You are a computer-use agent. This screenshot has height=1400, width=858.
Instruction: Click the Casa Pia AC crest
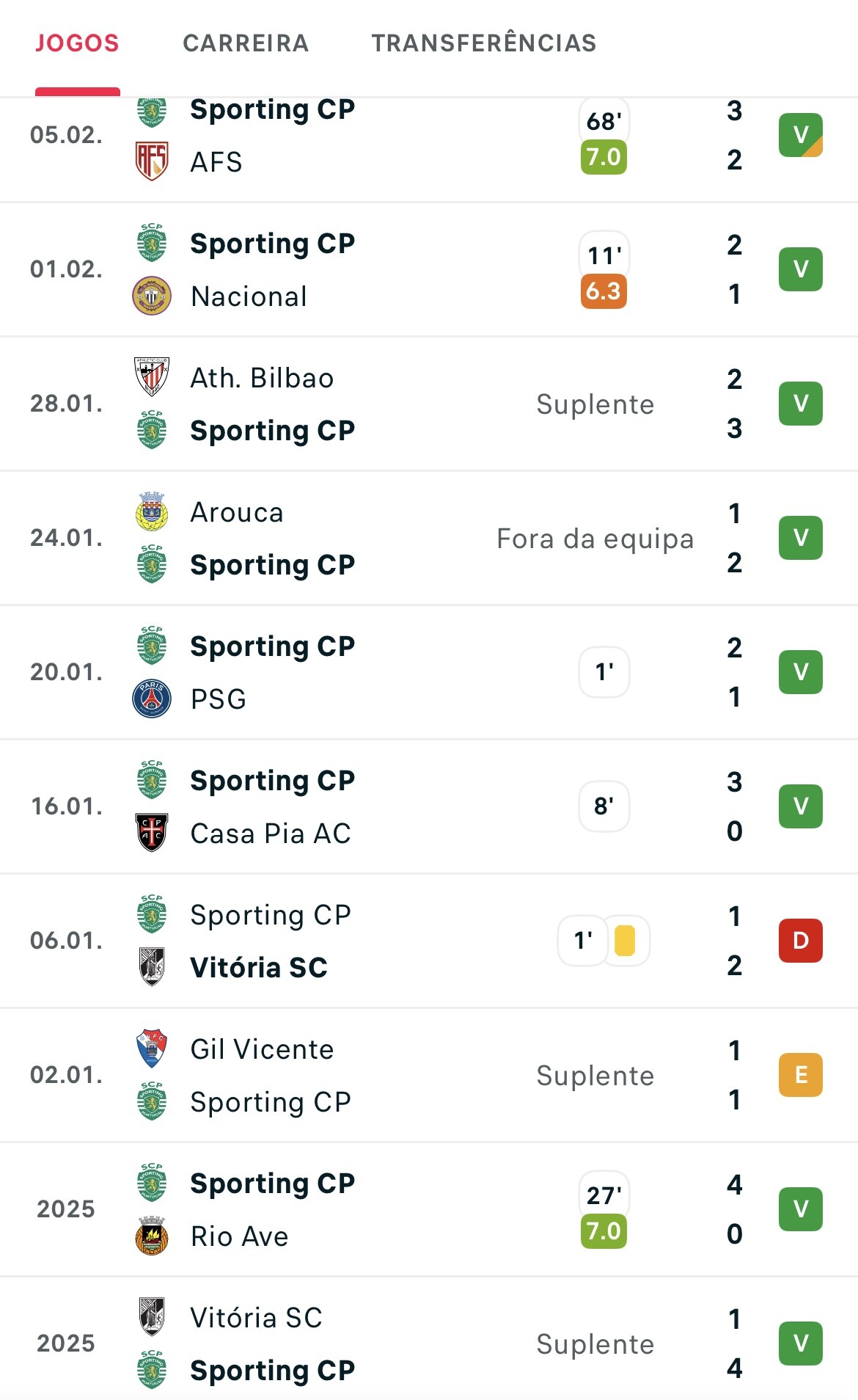click(152, 833)
